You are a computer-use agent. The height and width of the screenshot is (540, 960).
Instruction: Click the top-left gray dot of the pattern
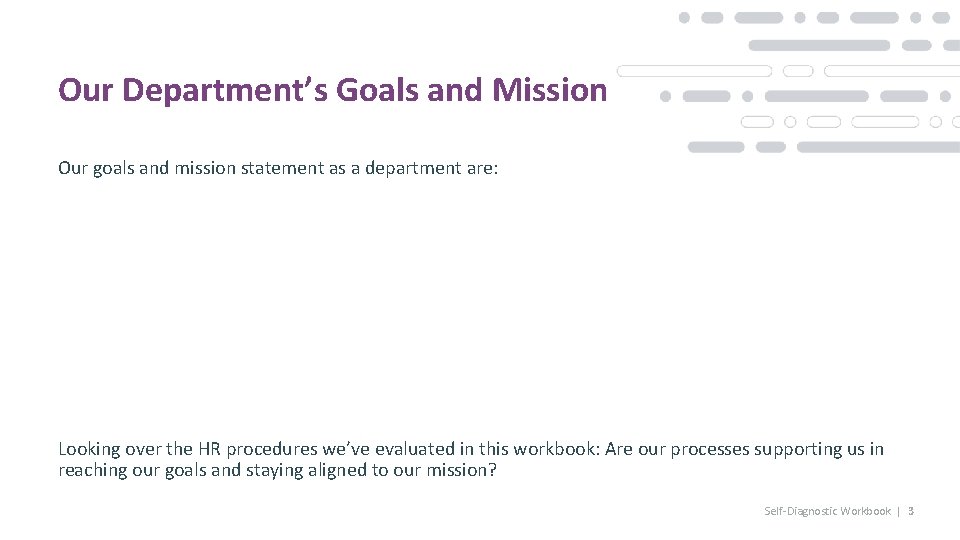[684, 18]
